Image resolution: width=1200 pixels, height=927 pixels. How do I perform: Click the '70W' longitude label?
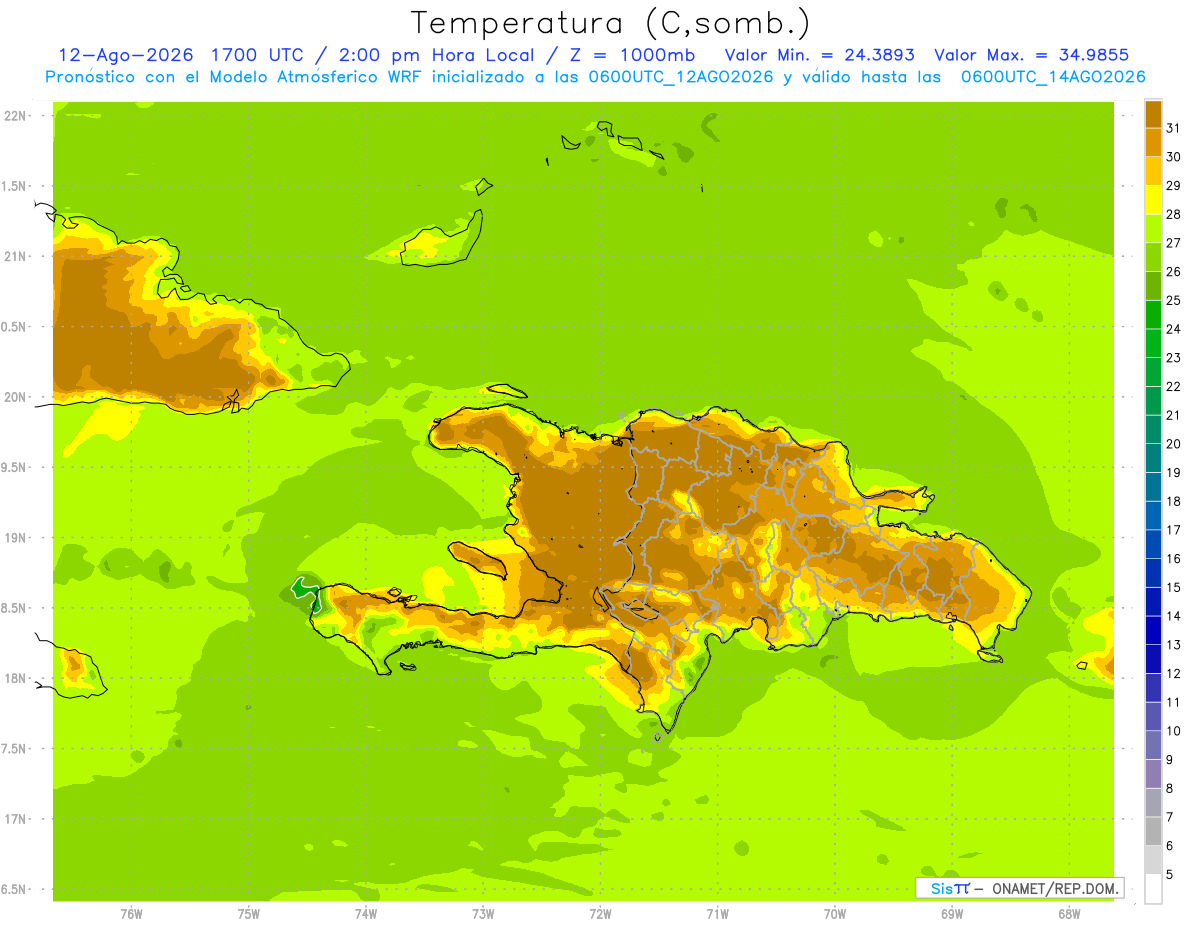click(x=834, y=914)
